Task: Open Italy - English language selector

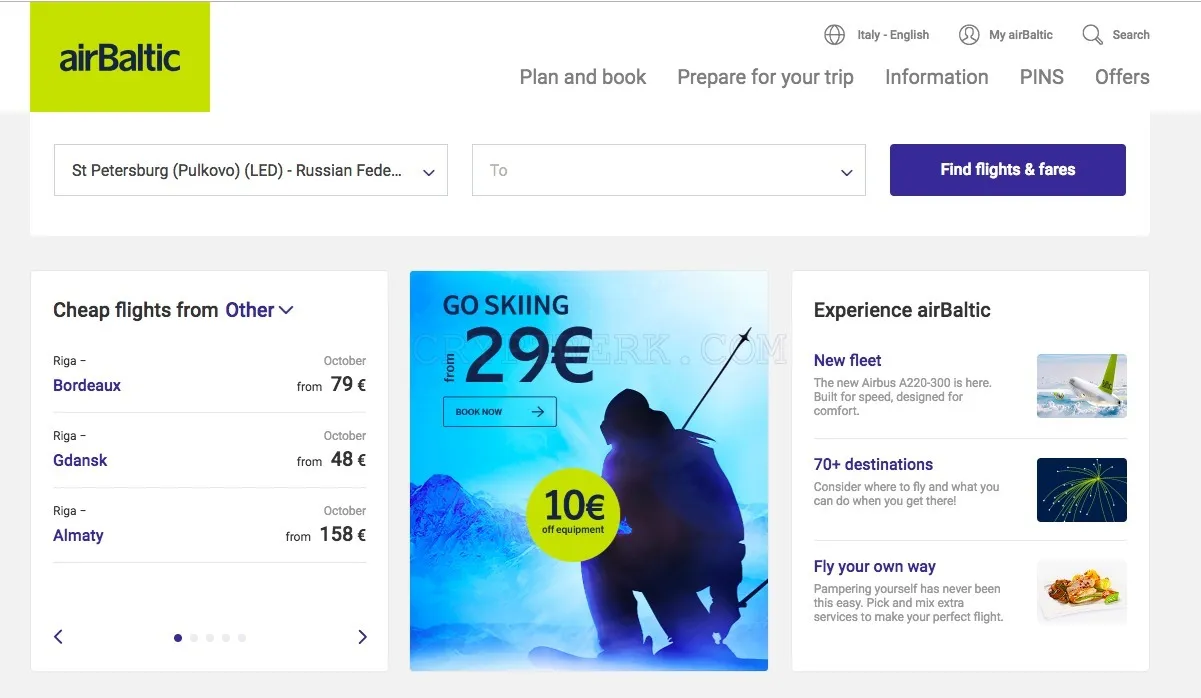Action: [x=893, y=35]
